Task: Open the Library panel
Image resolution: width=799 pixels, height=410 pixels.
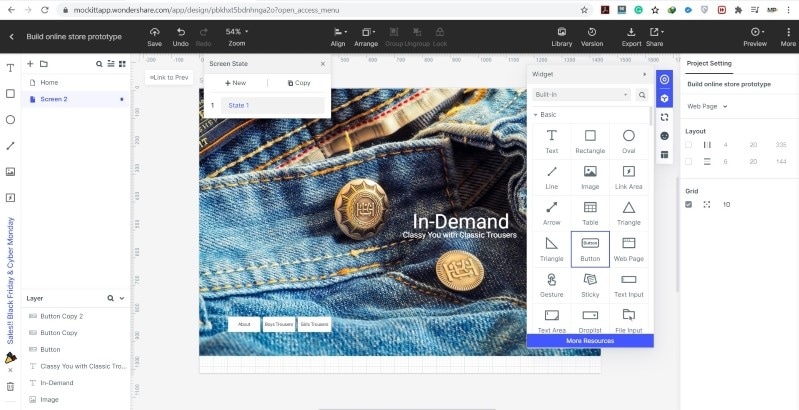Action: 562,32
